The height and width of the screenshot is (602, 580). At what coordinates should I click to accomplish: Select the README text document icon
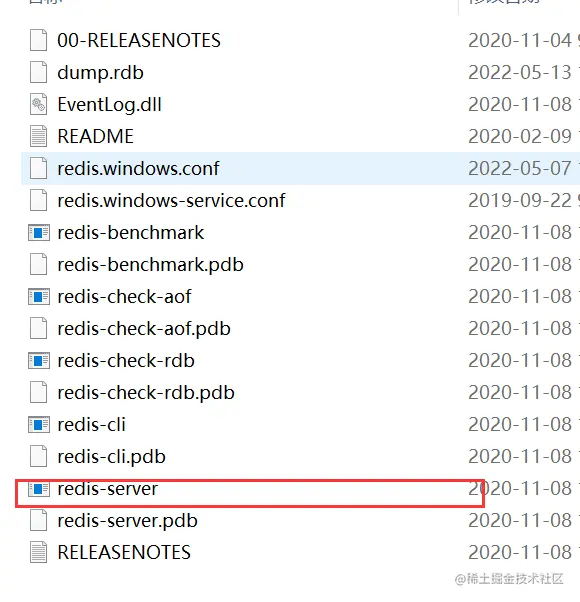(39, 136)
